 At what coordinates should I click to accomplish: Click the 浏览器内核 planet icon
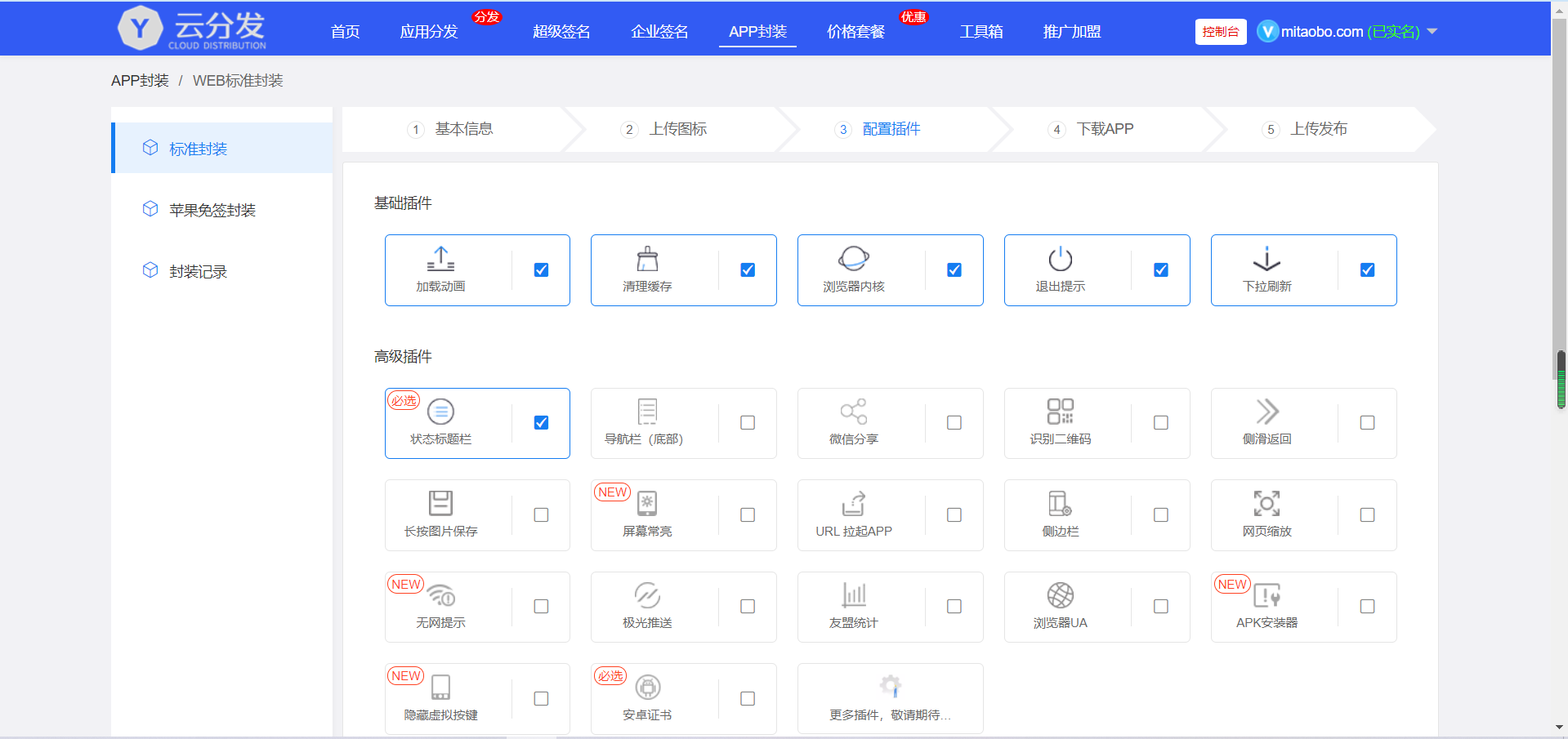pyautogui.click(x=853, y=259)
